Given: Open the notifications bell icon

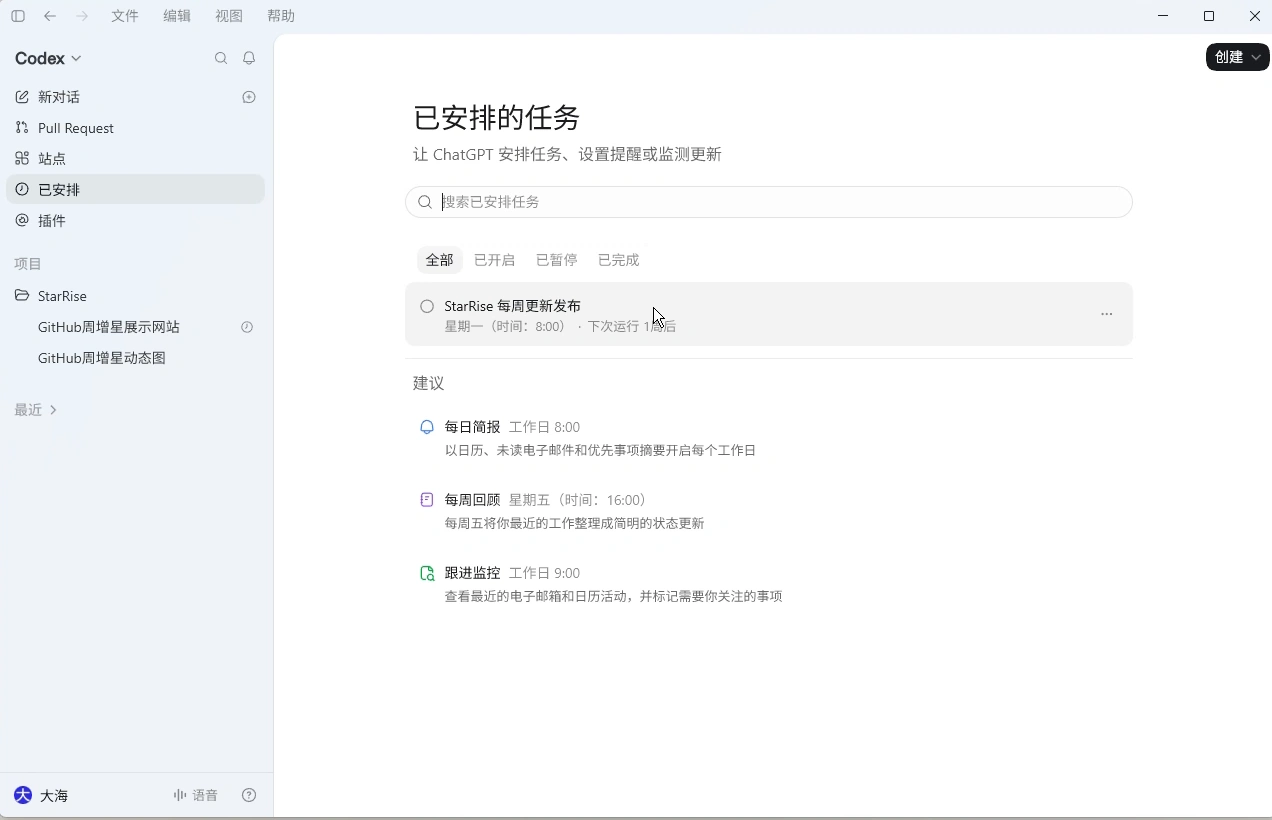Looking at the screenshot, I should [x=249, y=58].
